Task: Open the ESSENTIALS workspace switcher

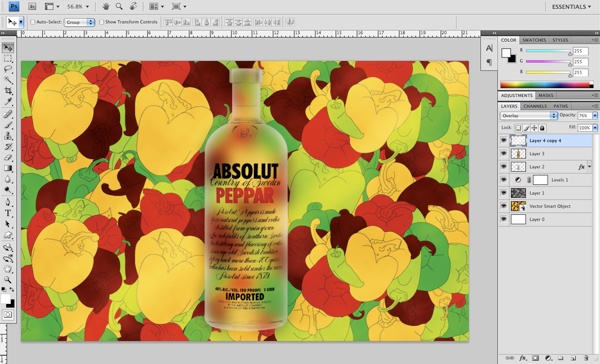Action: tap(571, 7)
